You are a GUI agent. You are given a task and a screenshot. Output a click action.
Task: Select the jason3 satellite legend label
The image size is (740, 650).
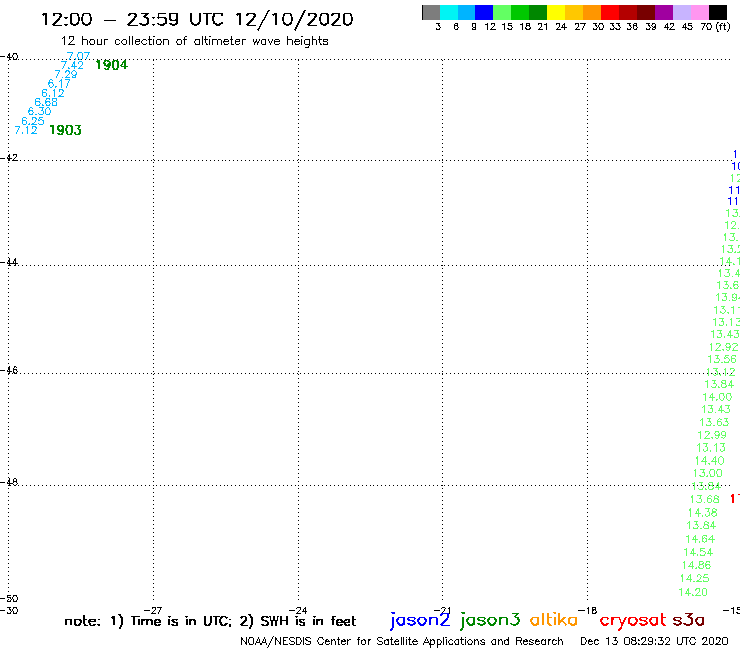click(x=490, y=620)
